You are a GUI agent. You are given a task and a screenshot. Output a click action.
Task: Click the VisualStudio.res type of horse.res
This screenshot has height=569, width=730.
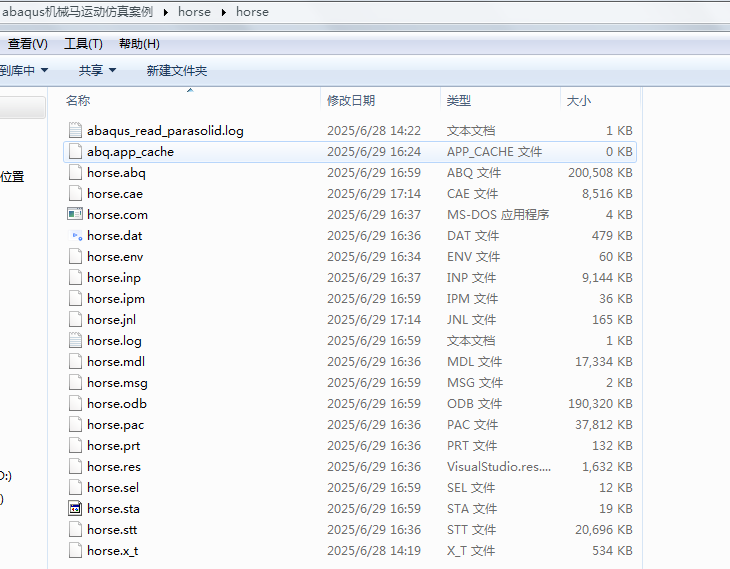[499, 467]
